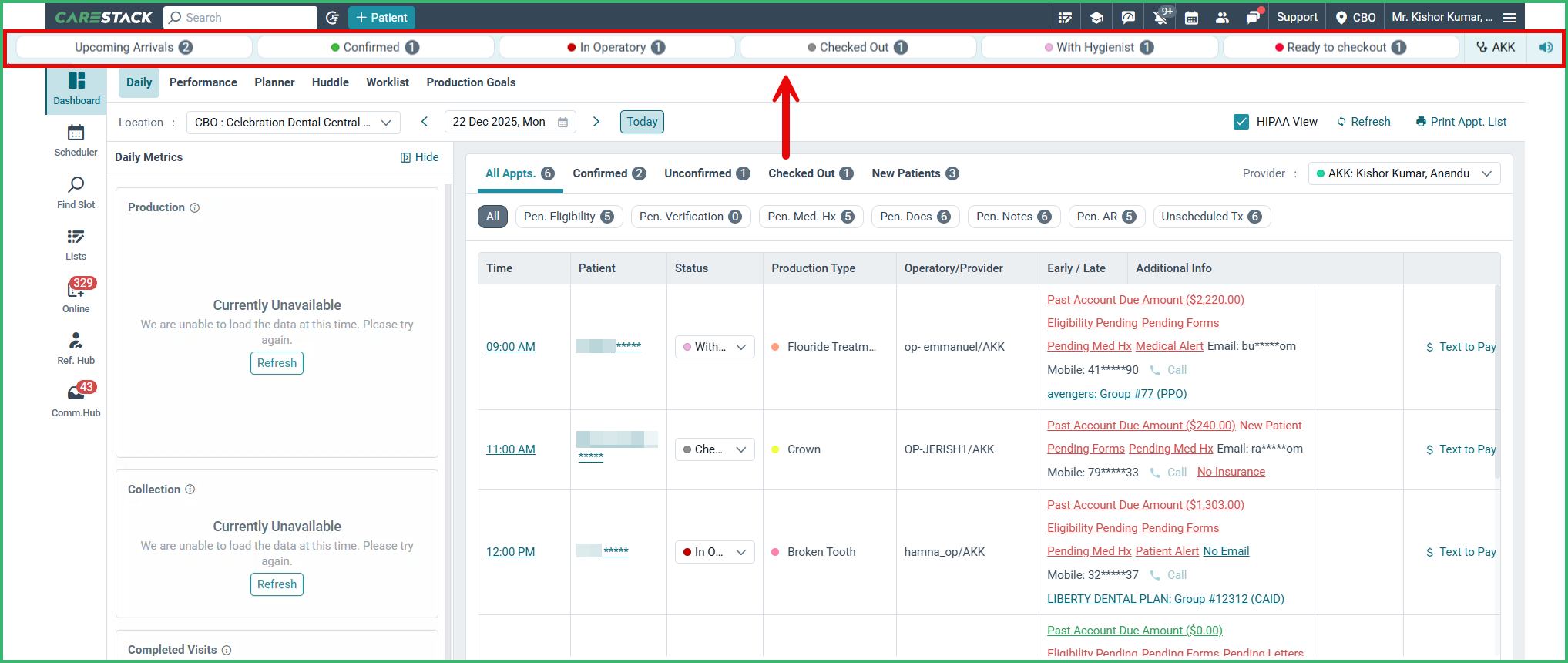Open the recent history icon beside search

332,17
